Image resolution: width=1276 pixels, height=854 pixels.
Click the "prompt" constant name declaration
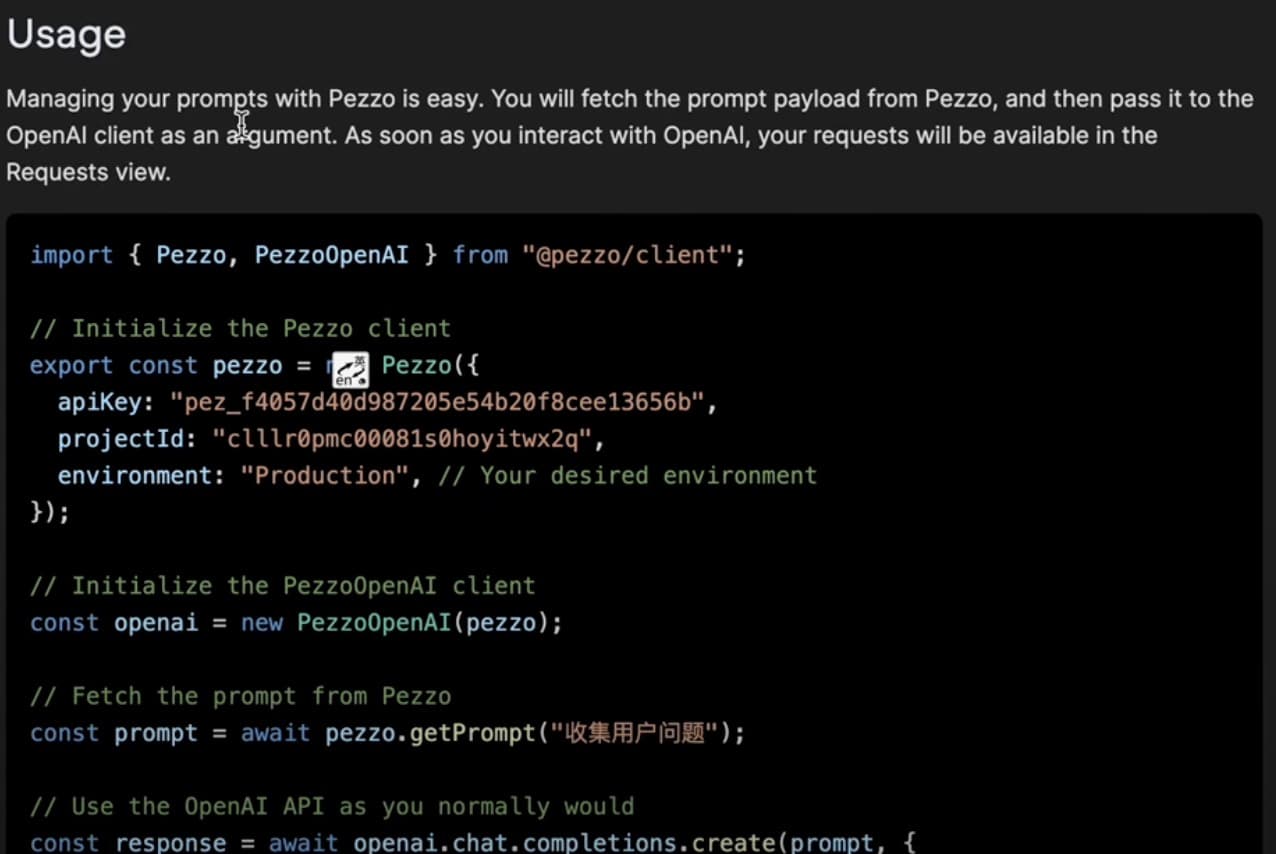pos(156,733)
